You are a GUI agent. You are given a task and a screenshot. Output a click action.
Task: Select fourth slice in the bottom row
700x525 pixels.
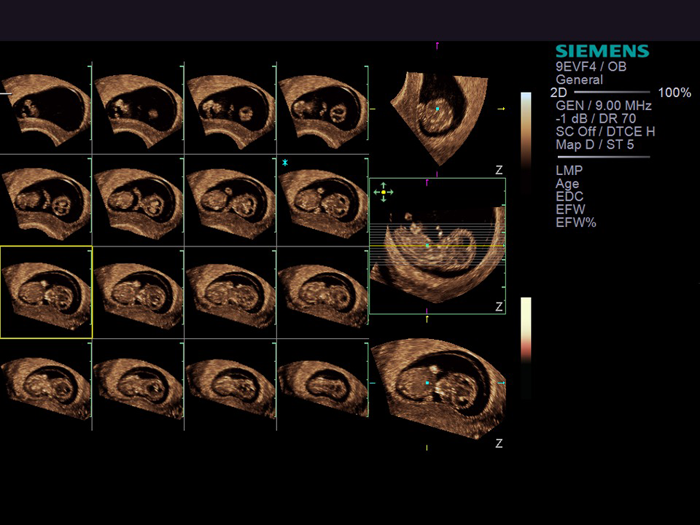(323, 385)
